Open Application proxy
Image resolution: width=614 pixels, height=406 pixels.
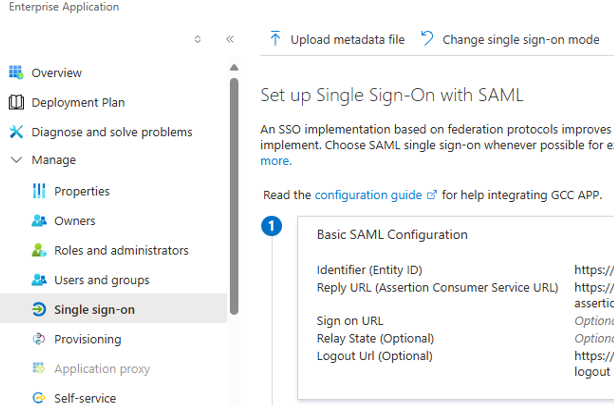point(102,369)
